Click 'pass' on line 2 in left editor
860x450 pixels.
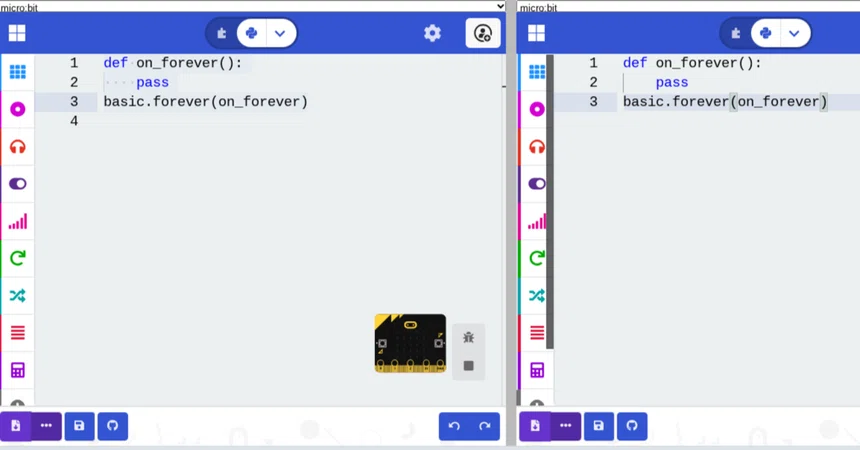(x=152, y=82)
